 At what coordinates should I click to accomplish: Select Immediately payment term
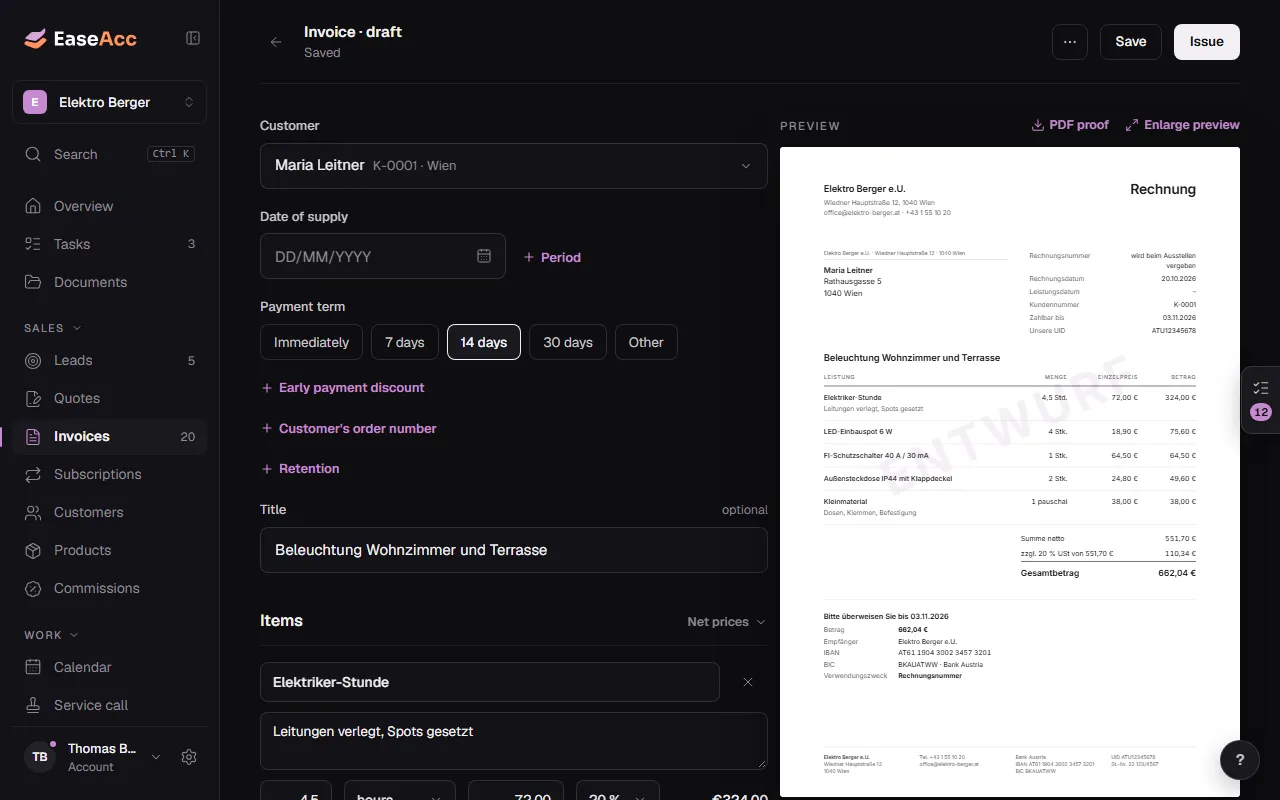click(311, 342)
